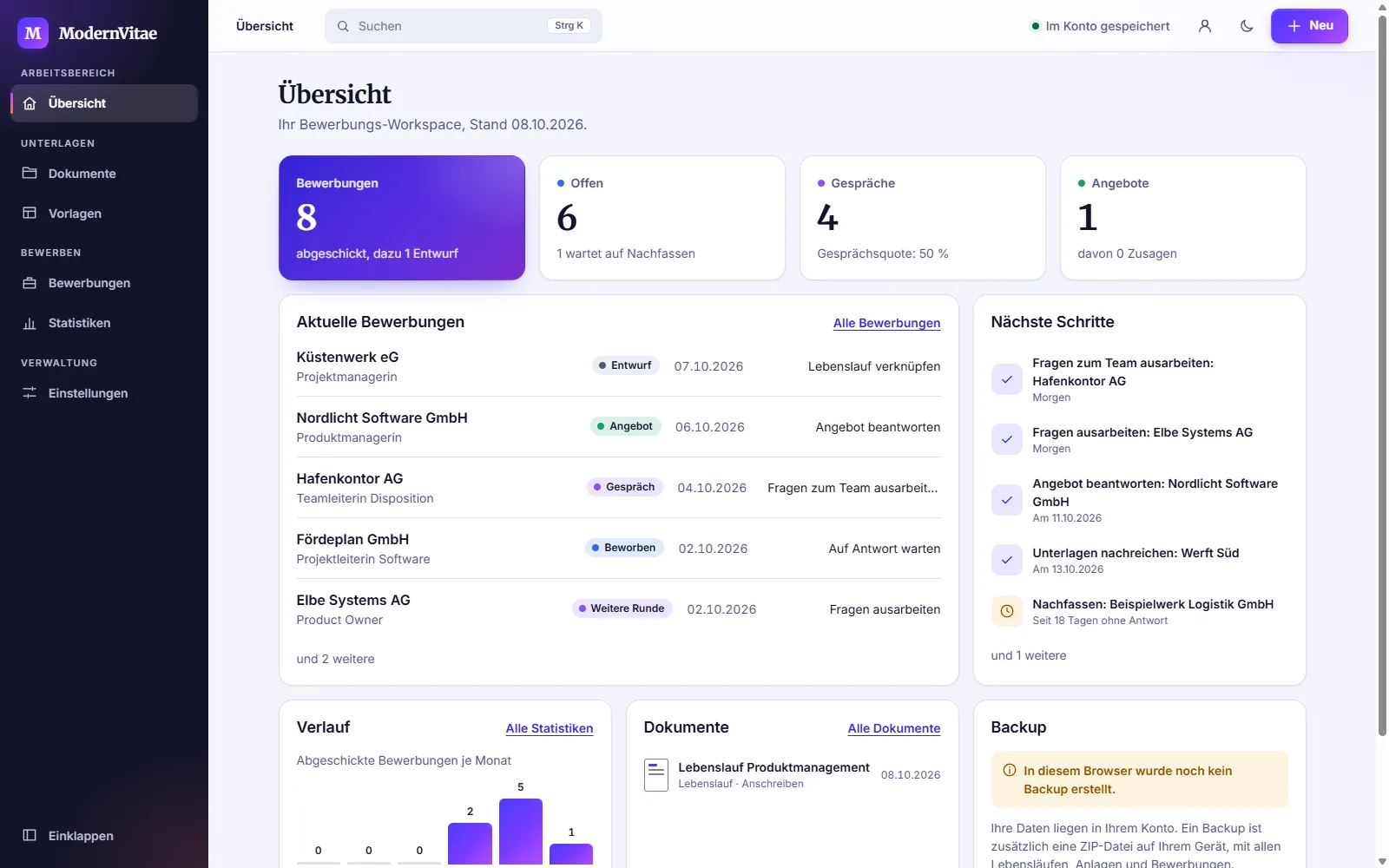The image size is (1389, 868).
Task: Open the Alle Bewerbungen link
Action: [886, 323]
